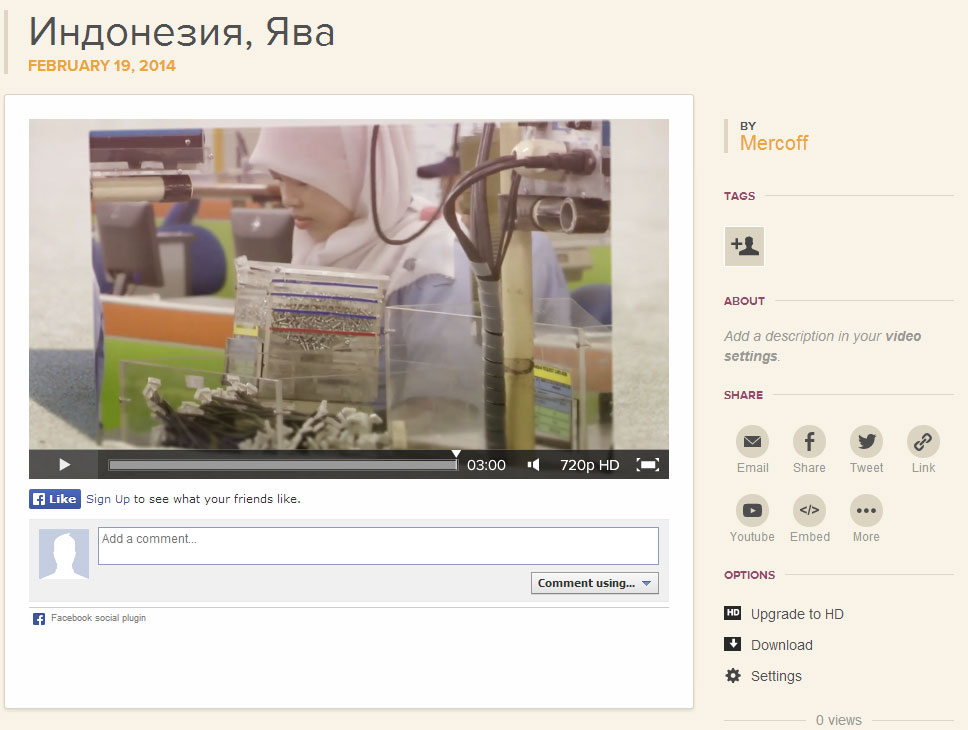Share the video on Facebook
Image resolution: width=968 pixels, height=730 pixels.
click(809, 449)
